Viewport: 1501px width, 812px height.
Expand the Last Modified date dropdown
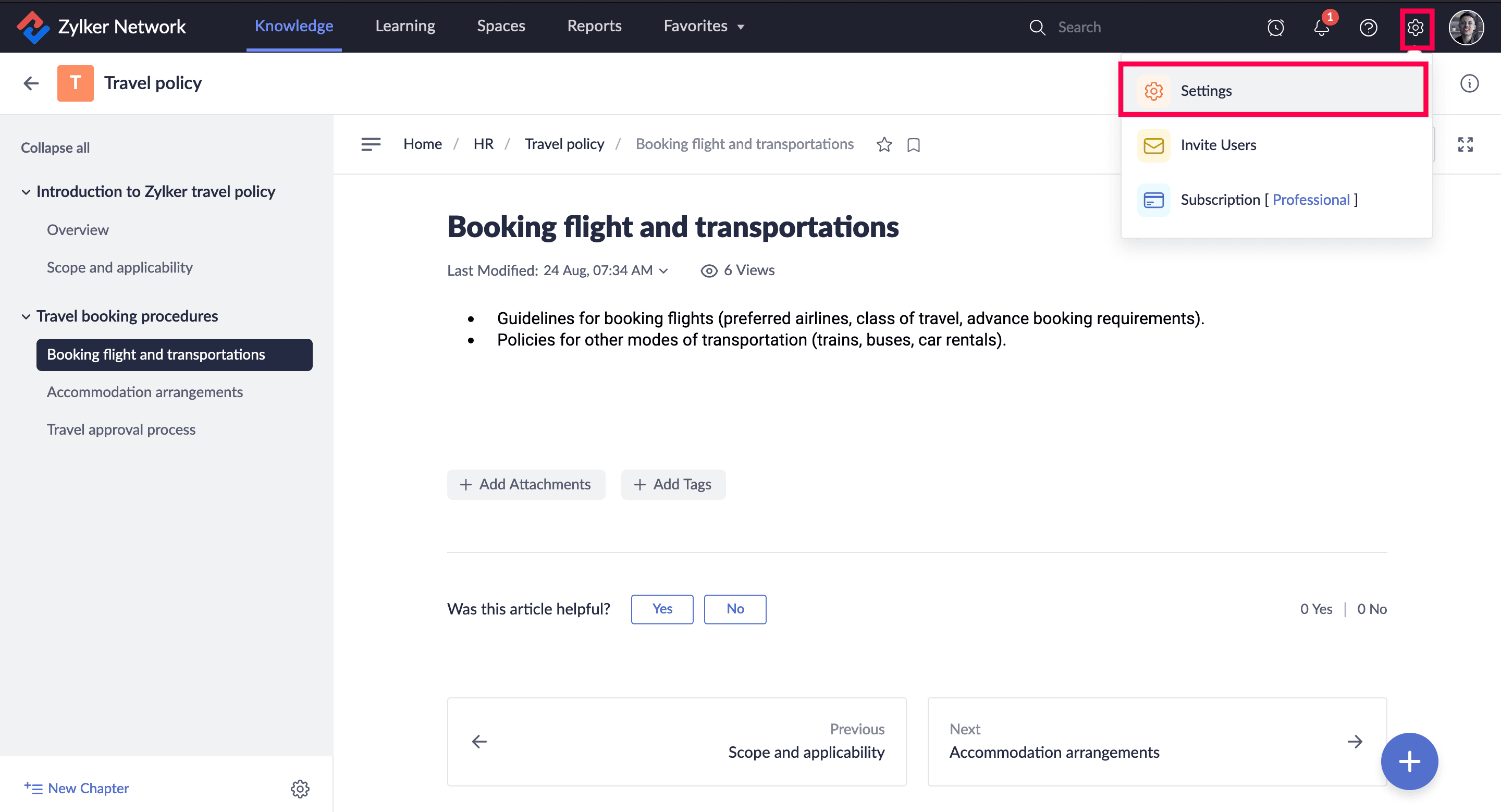(x=663, y=270)
